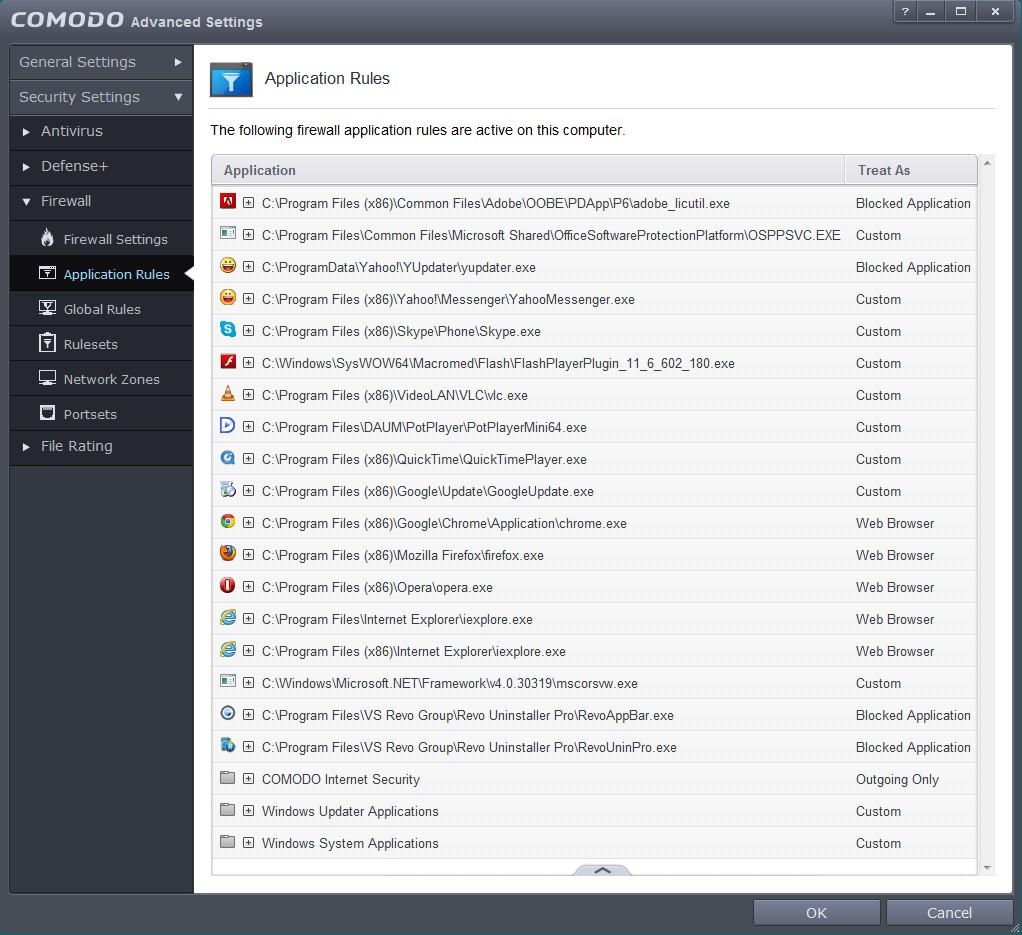Click the RevoAppBar.exe icon
Viewport: 1022px width, 935px height.
coord(227,713)
